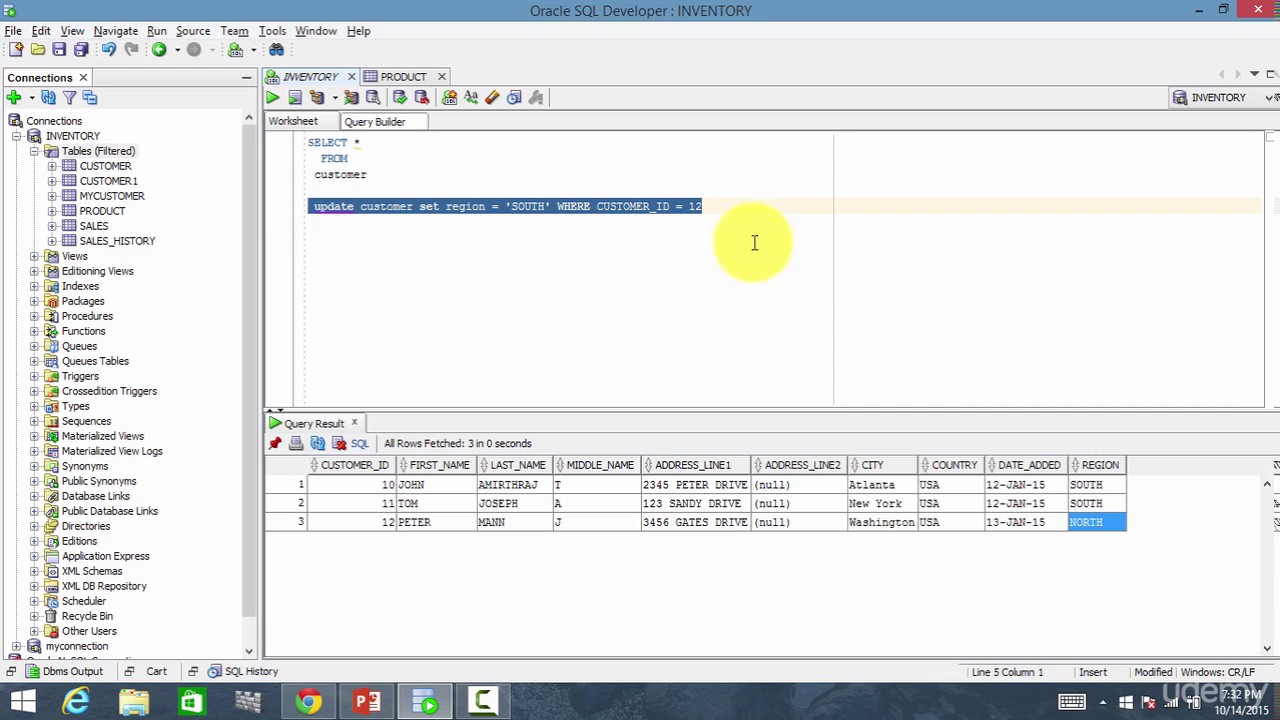Open Google Chrome from the taskbar
The image size is (1280, 720).
point(309,702)
